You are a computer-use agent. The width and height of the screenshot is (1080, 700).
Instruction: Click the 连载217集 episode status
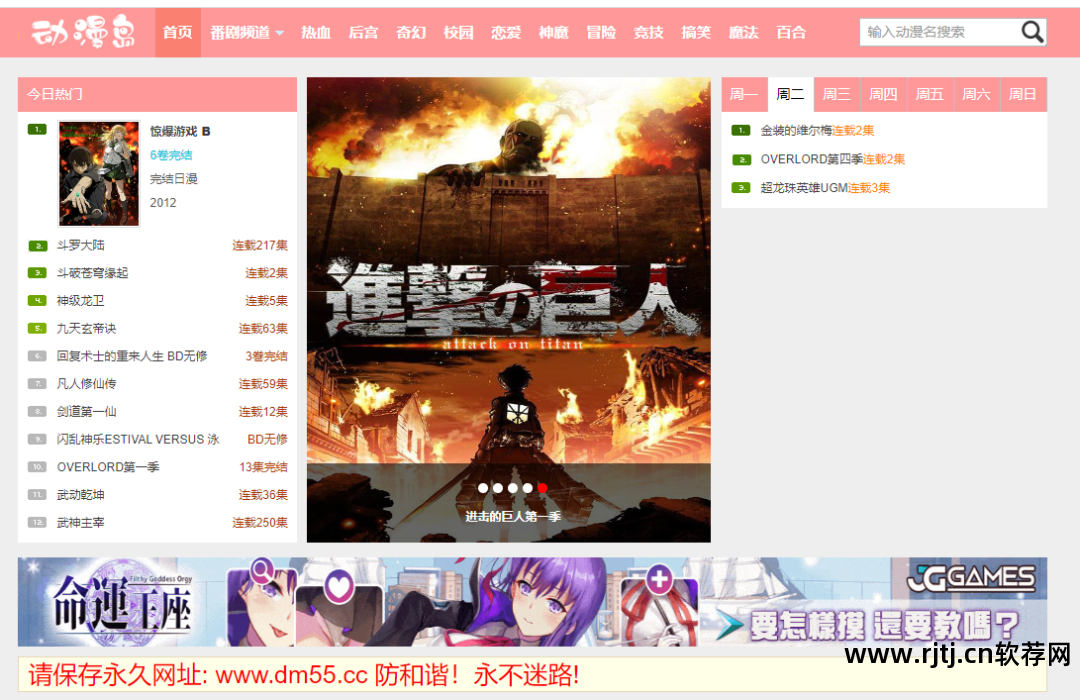tap(260, 245)
